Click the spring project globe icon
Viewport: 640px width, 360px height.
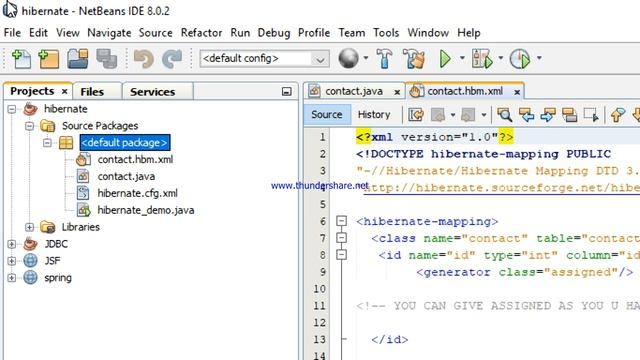[30, 278]
